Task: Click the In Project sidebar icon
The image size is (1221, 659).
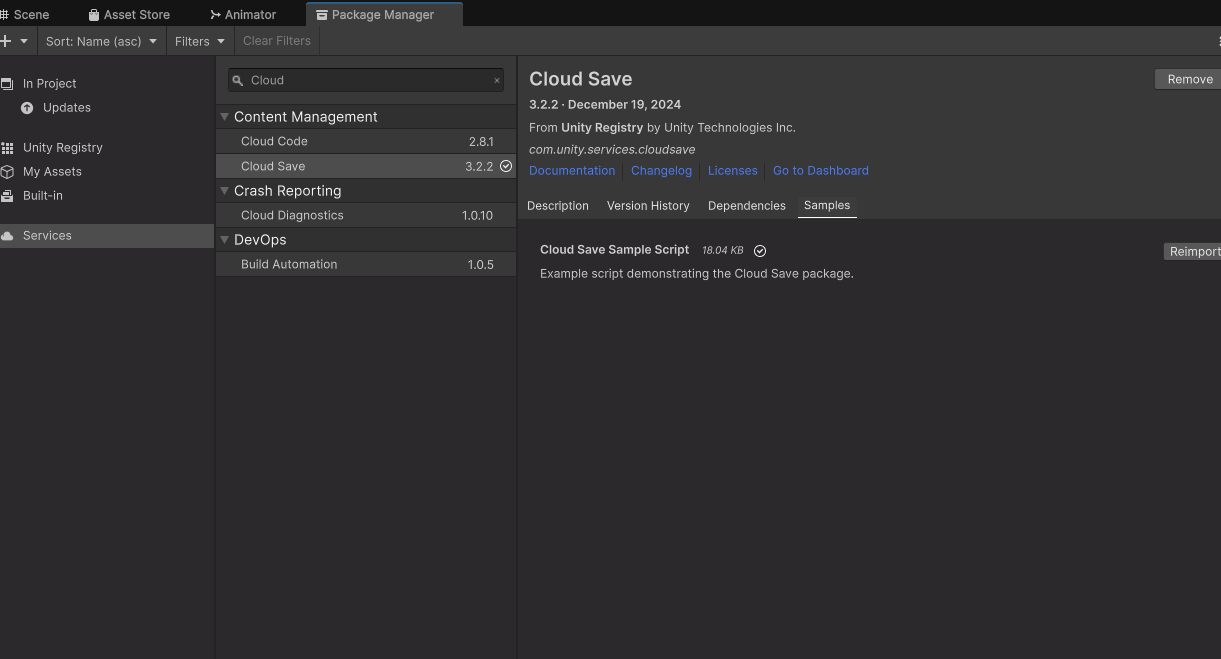Action: click(x=7, y=84)
